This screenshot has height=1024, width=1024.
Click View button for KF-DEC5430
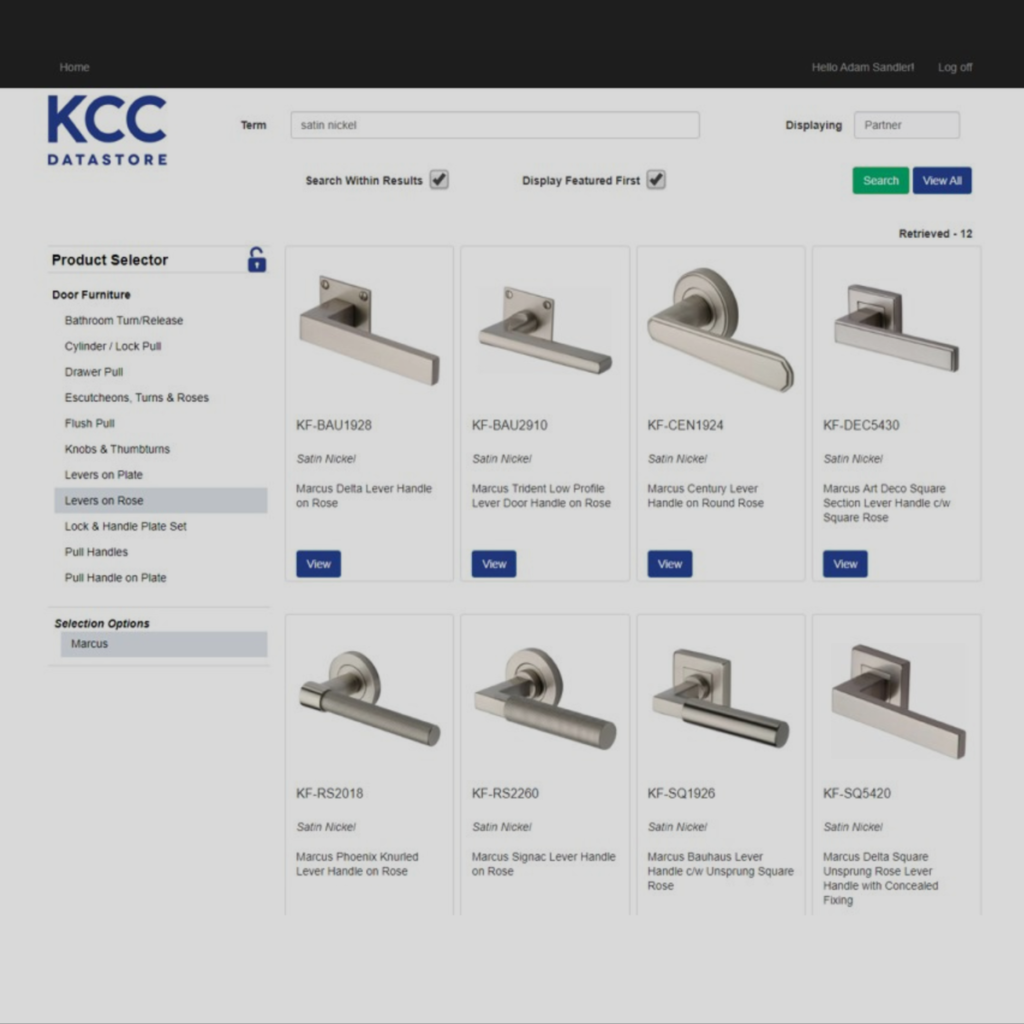(845, 564)
